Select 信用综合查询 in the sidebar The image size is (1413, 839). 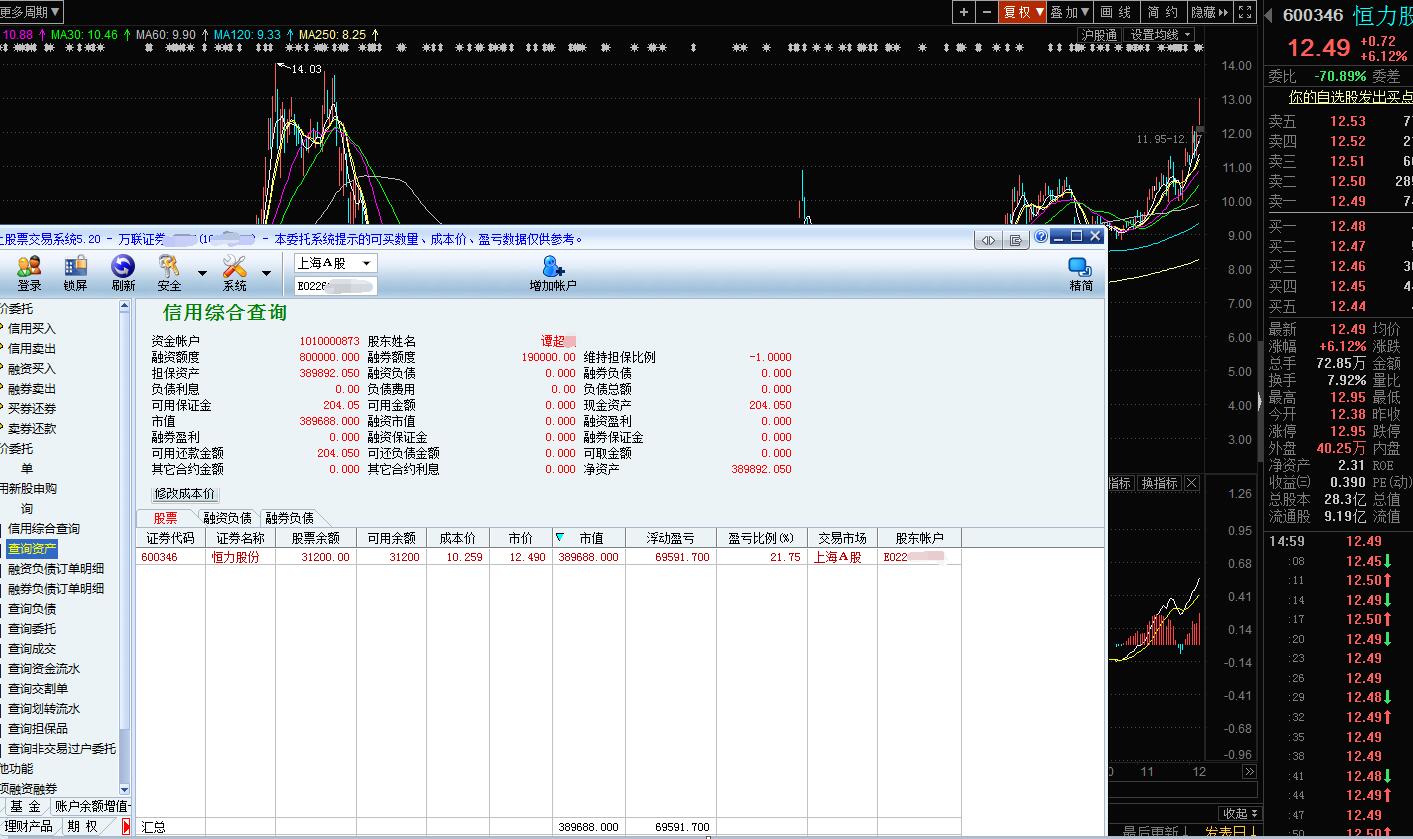tap(44, 528)
